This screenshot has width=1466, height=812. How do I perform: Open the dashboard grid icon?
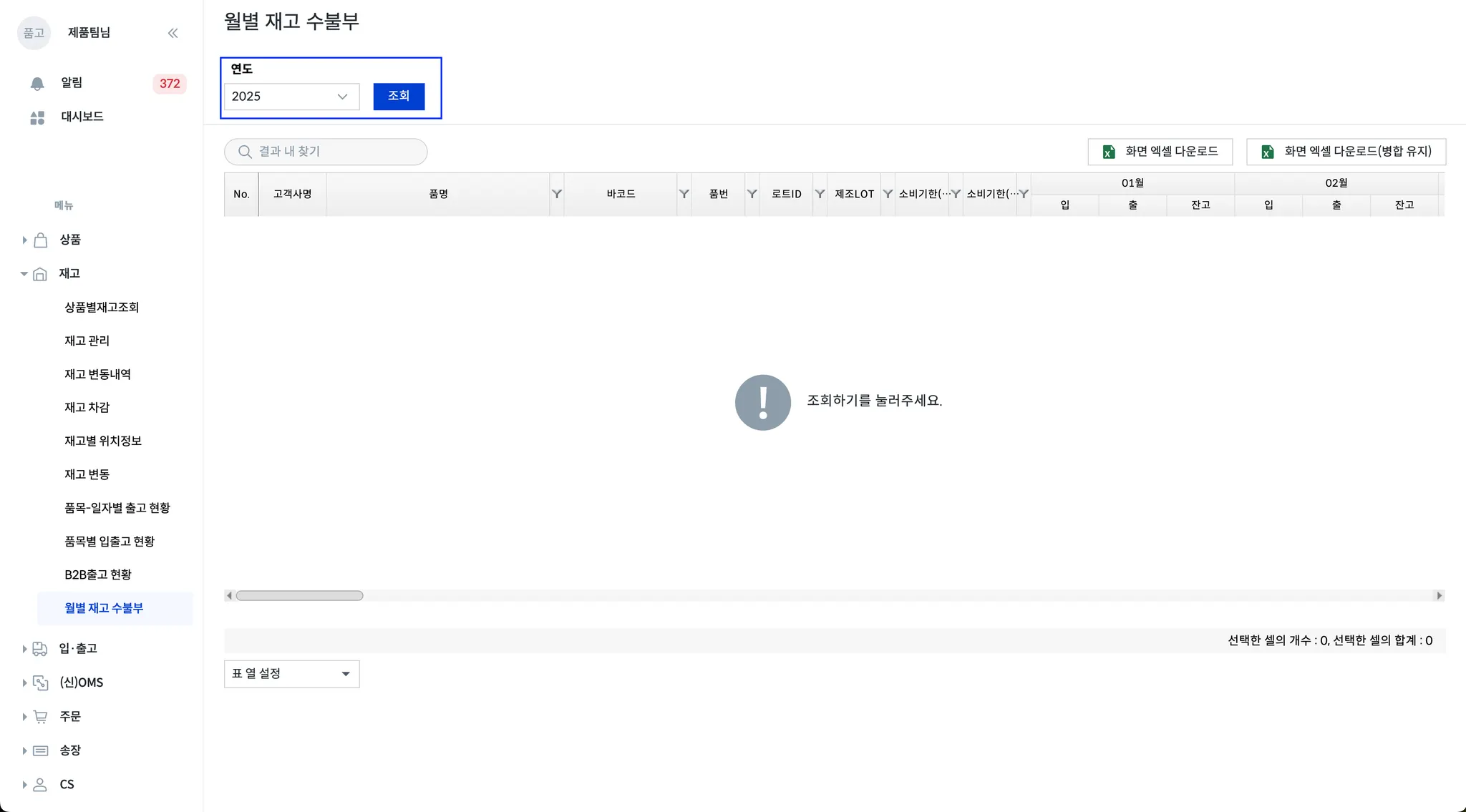click(37, 117)
